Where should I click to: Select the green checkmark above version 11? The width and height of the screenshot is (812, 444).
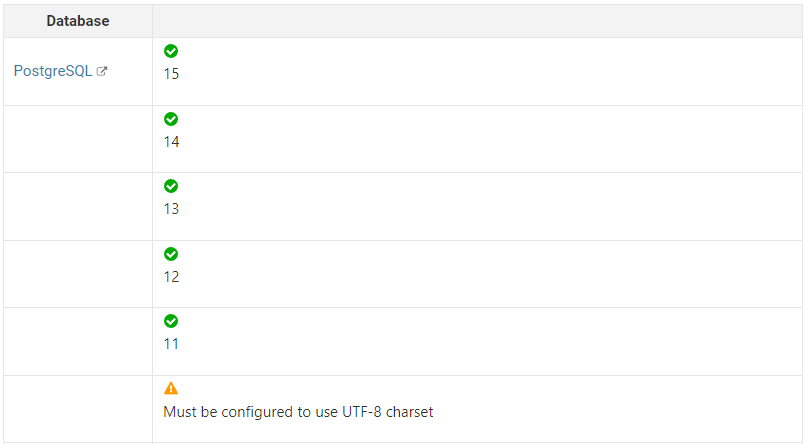[x=171, y=321]
